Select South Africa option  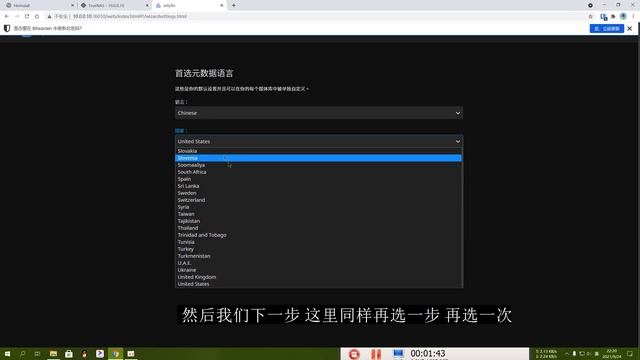[x=318, y=172]
